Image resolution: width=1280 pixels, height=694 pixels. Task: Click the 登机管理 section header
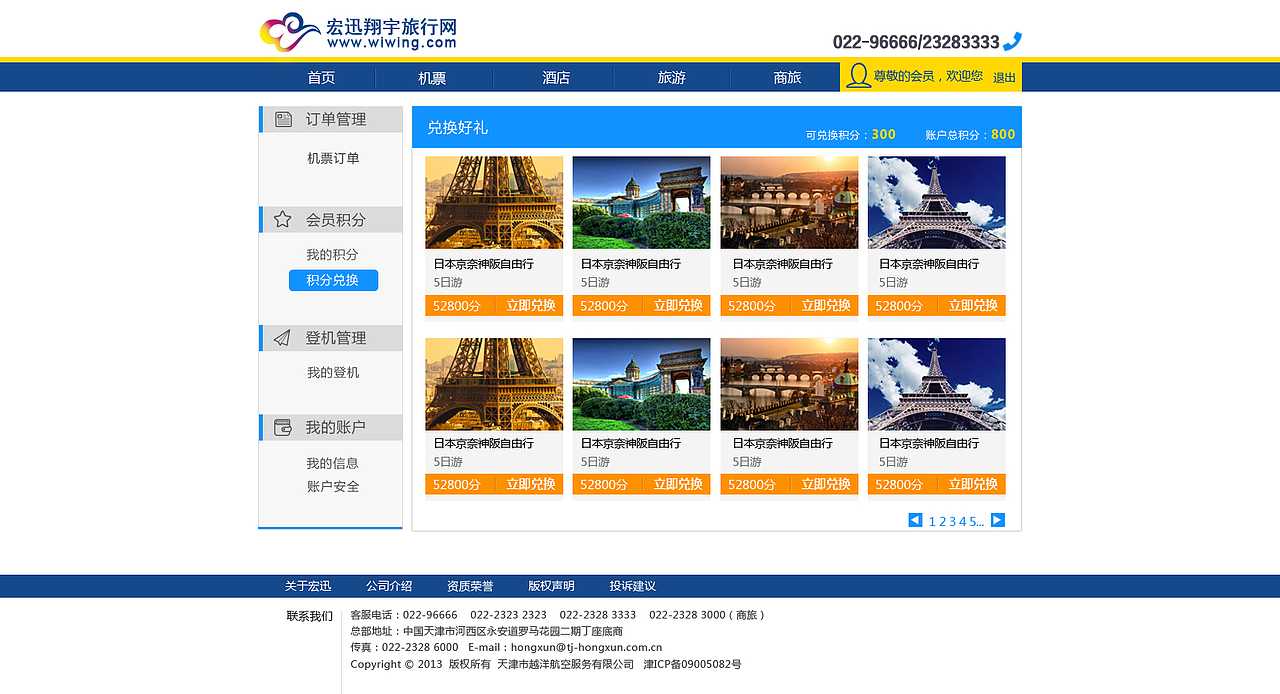point(331,338)
